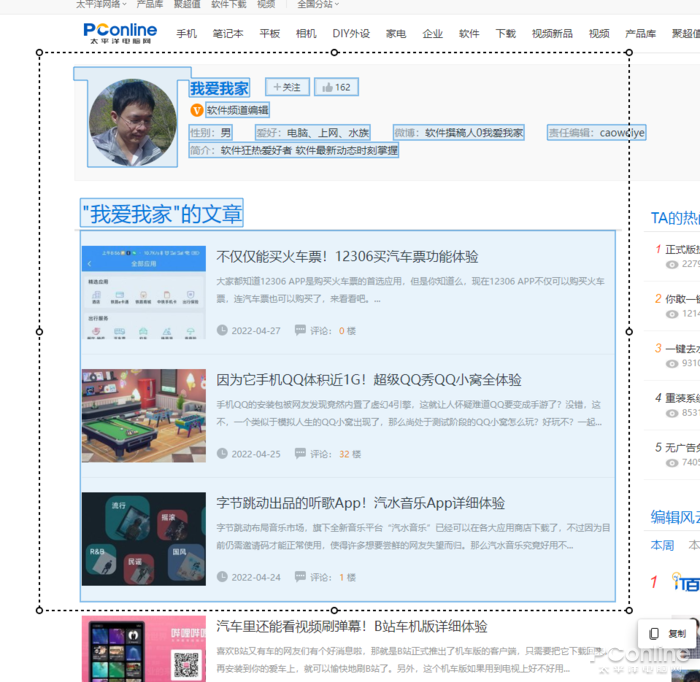700x682 pixels.
Task: Click the clock icon beside 2022-04-27 date
Action: (222, 330)
